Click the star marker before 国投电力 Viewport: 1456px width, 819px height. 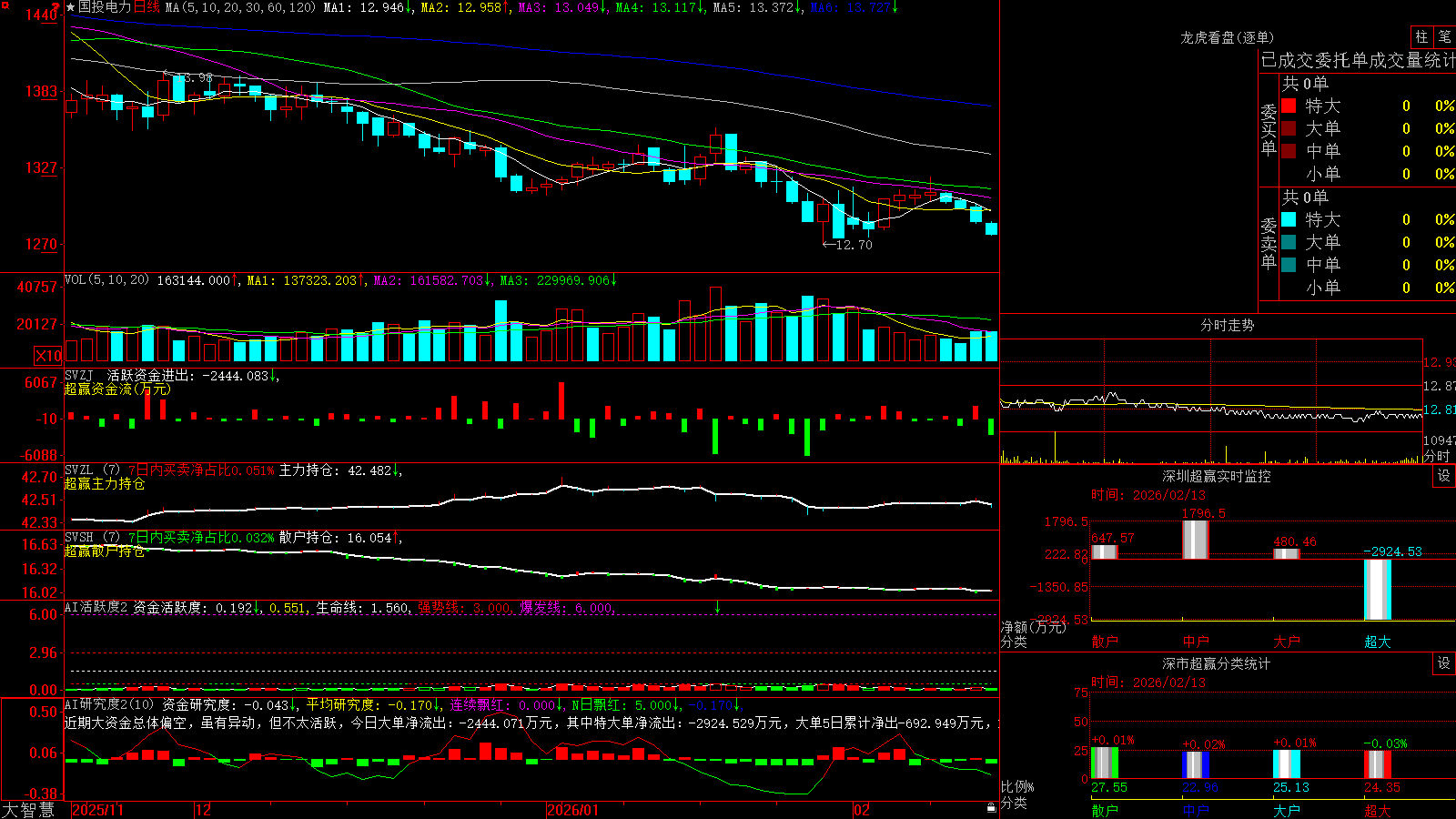click(x=70, y=7)
